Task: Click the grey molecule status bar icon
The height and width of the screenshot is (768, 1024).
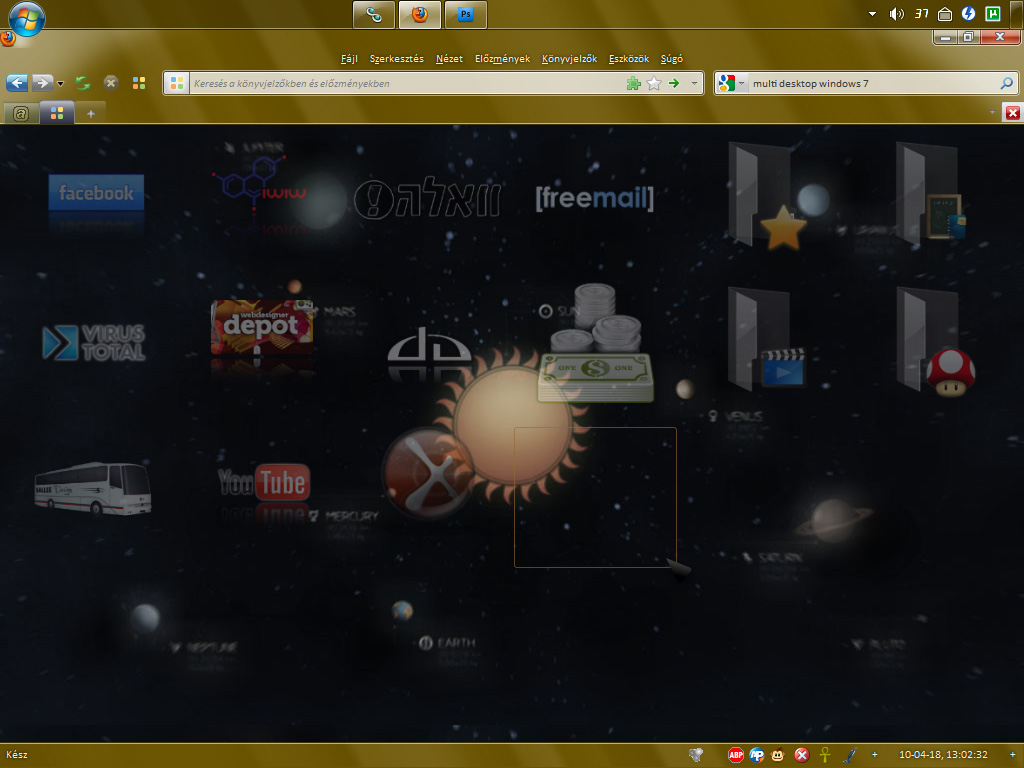Action: click(696, 755)
